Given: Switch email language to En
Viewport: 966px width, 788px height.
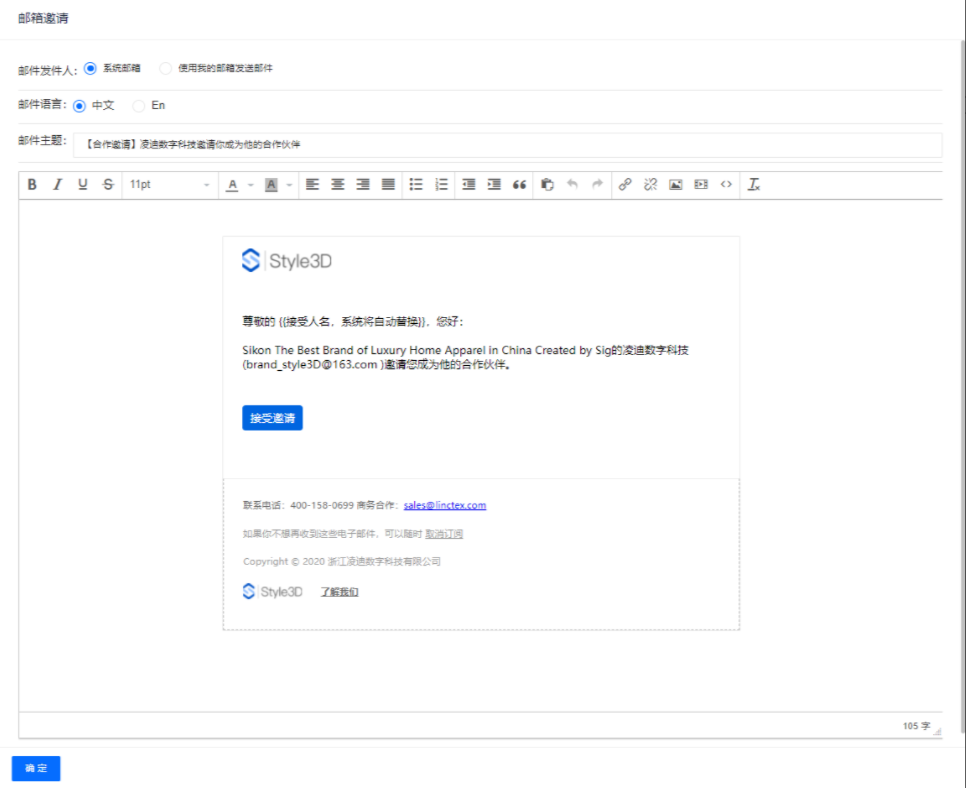Looking at the screenshot, I should 139,105.
